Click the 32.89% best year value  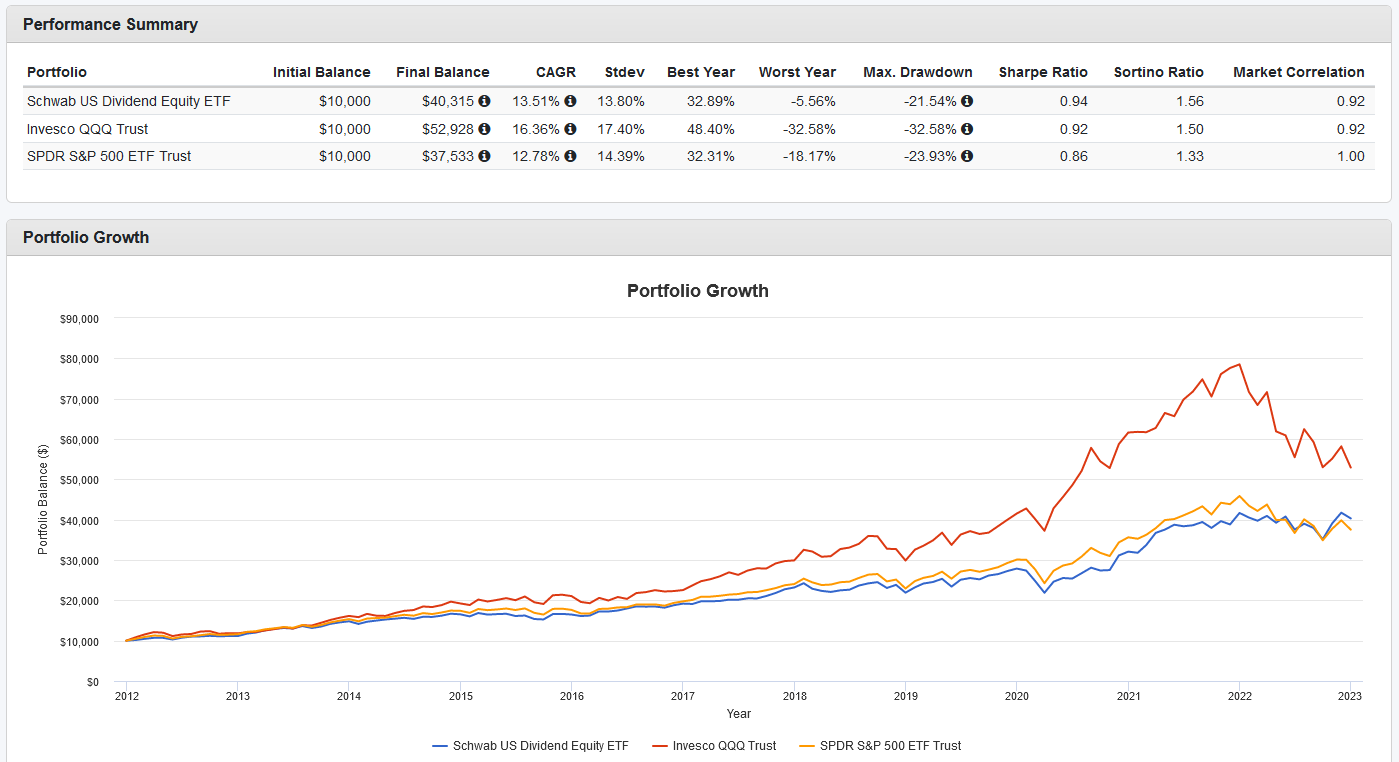711,102
